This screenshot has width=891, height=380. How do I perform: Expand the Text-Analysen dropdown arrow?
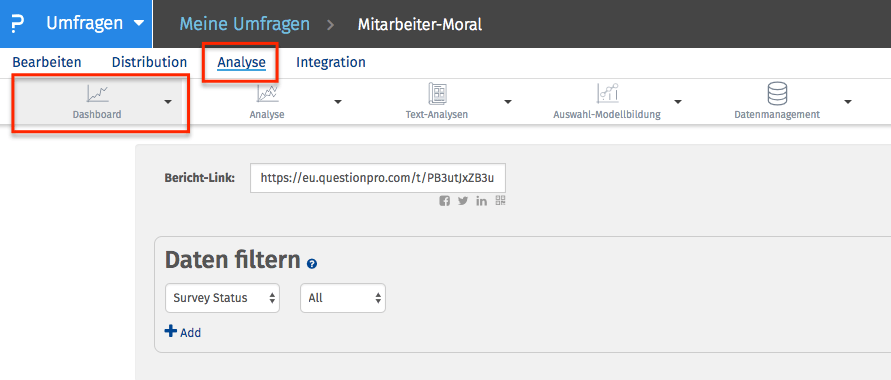coord(508,102)
